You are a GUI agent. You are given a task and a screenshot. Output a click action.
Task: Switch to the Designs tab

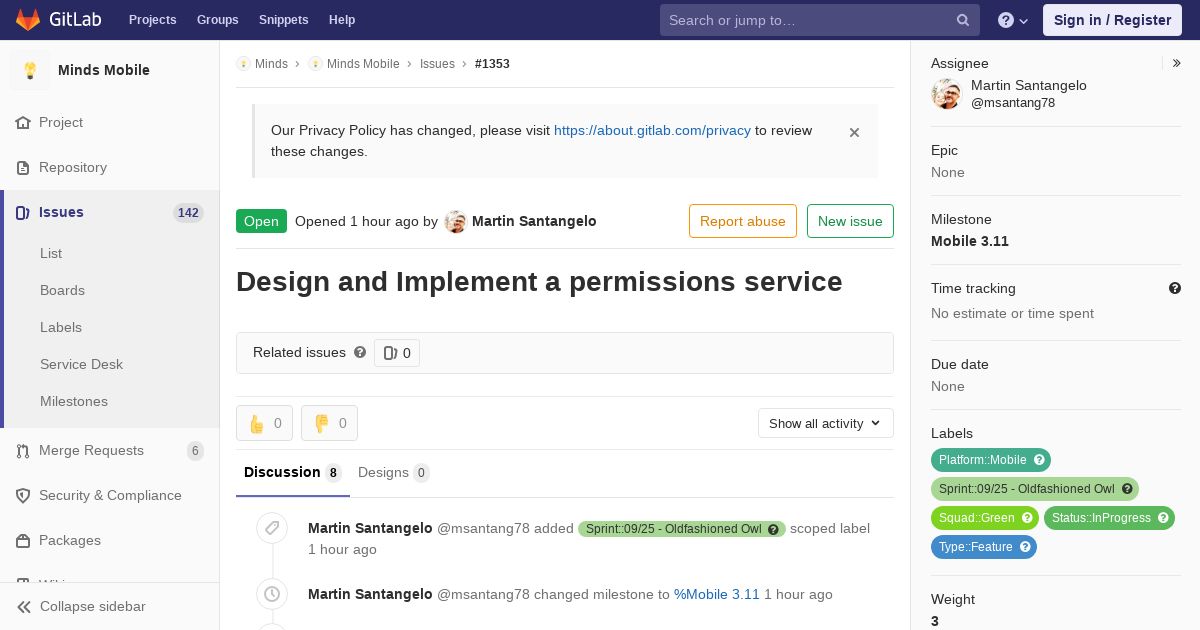(394, 472)
